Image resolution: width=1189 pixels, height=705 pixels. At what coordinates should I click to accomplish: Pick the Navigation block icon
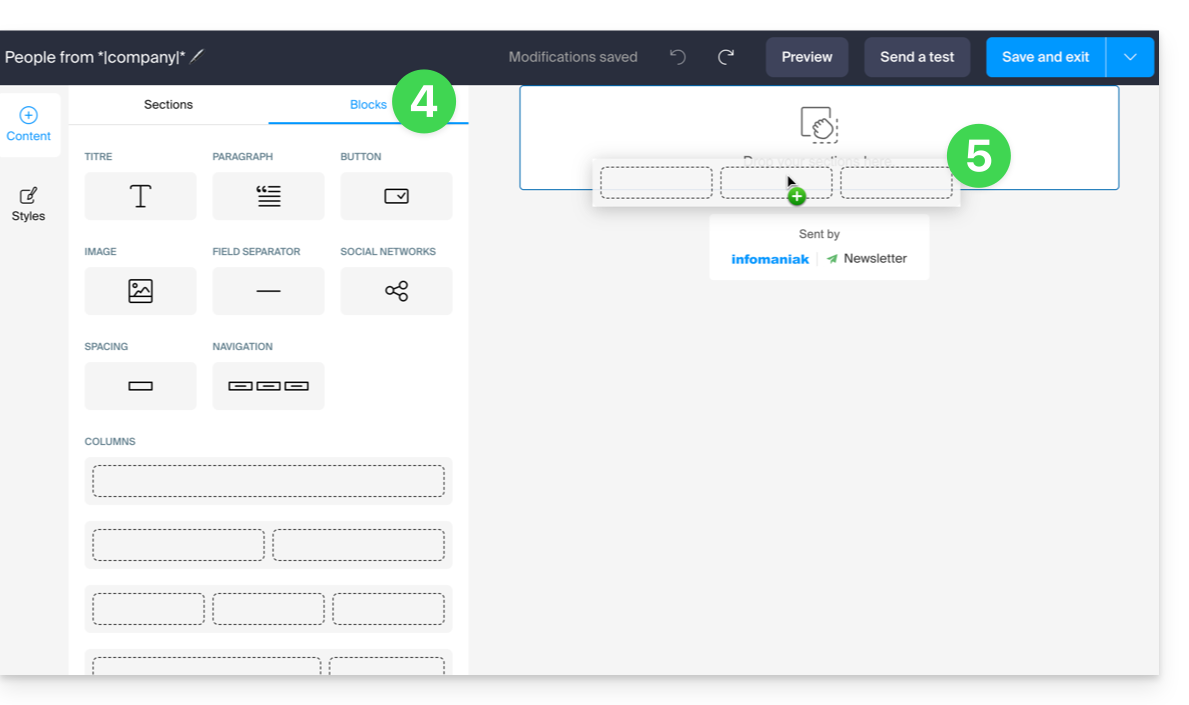coord(268,386)
